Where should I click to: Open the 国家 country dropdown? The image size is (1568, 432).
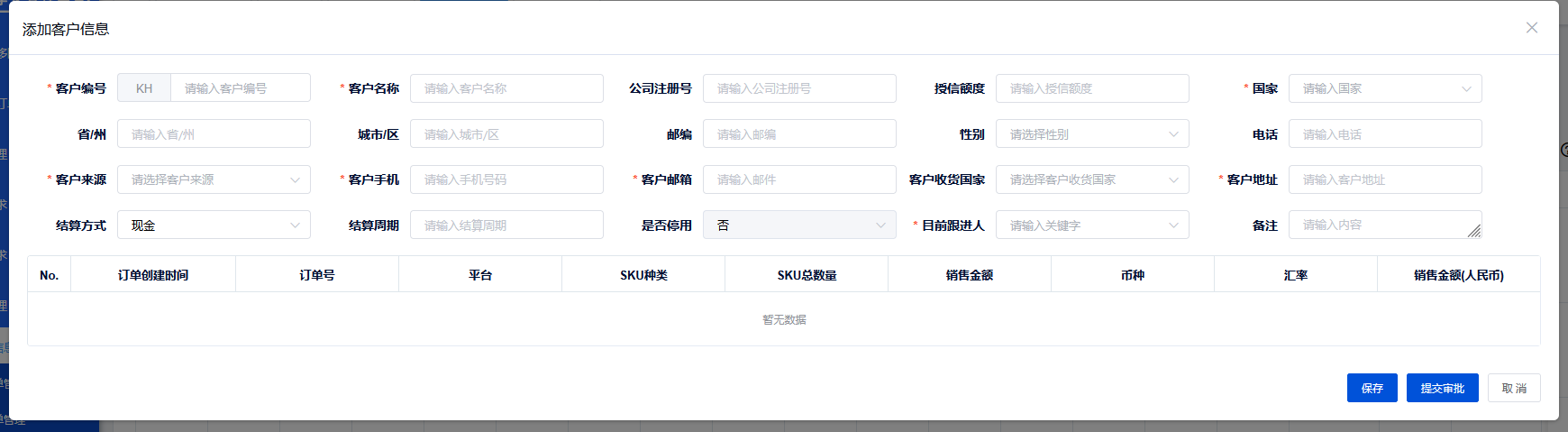coord(1384,88)
